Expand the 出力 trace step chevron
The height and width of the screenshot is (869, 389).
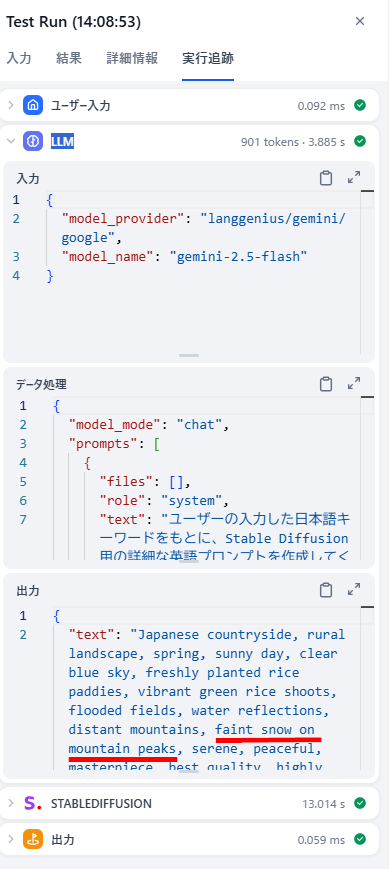pos(11,839)
